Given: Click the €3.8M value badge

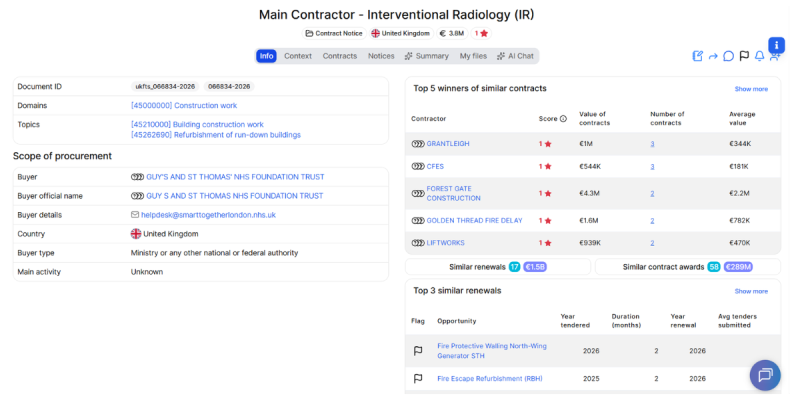Looking at the screenshot, I should pos(452,33).
